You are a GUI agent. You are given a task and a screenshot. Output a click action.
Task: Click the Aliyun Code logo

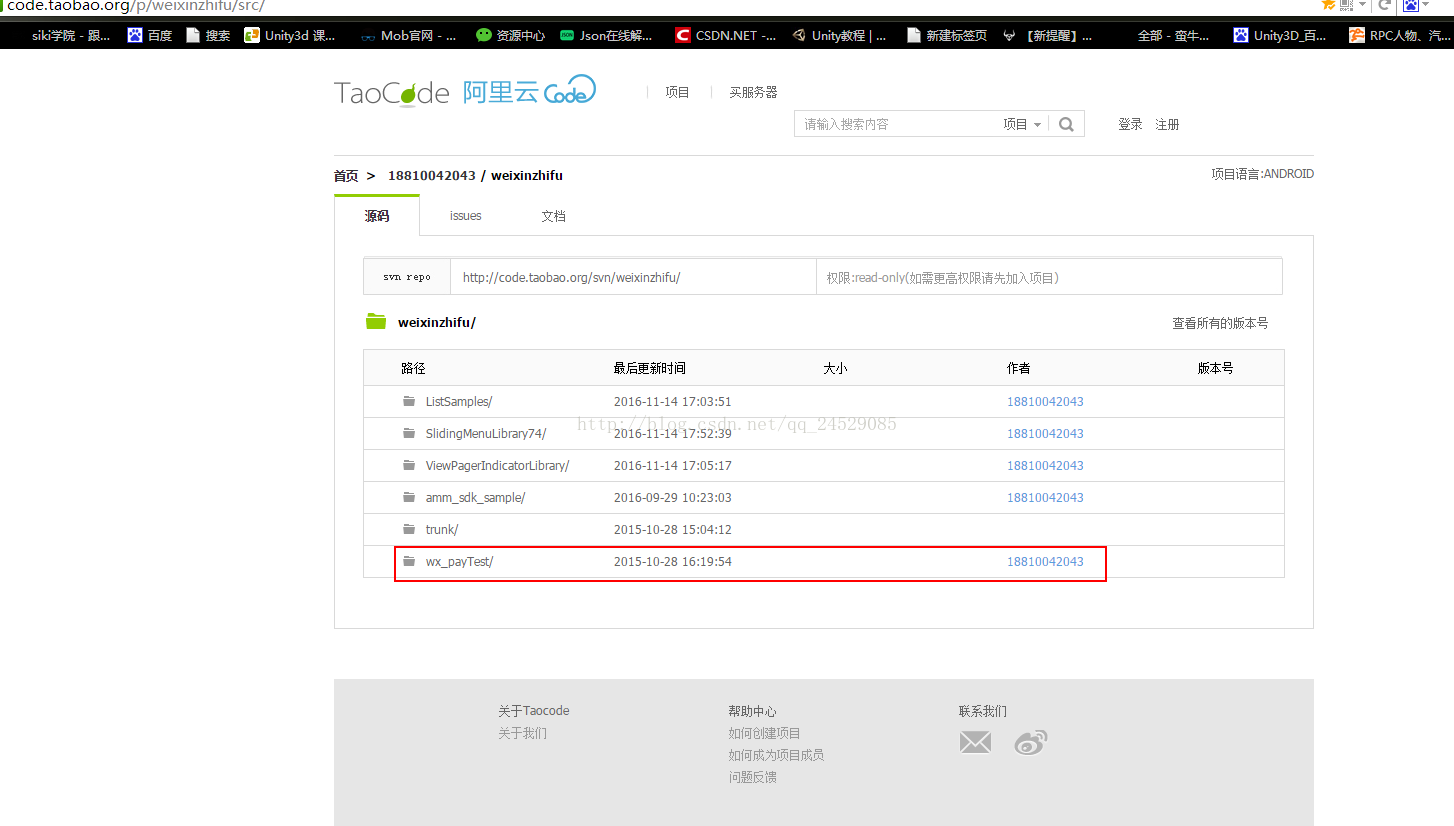529,91
